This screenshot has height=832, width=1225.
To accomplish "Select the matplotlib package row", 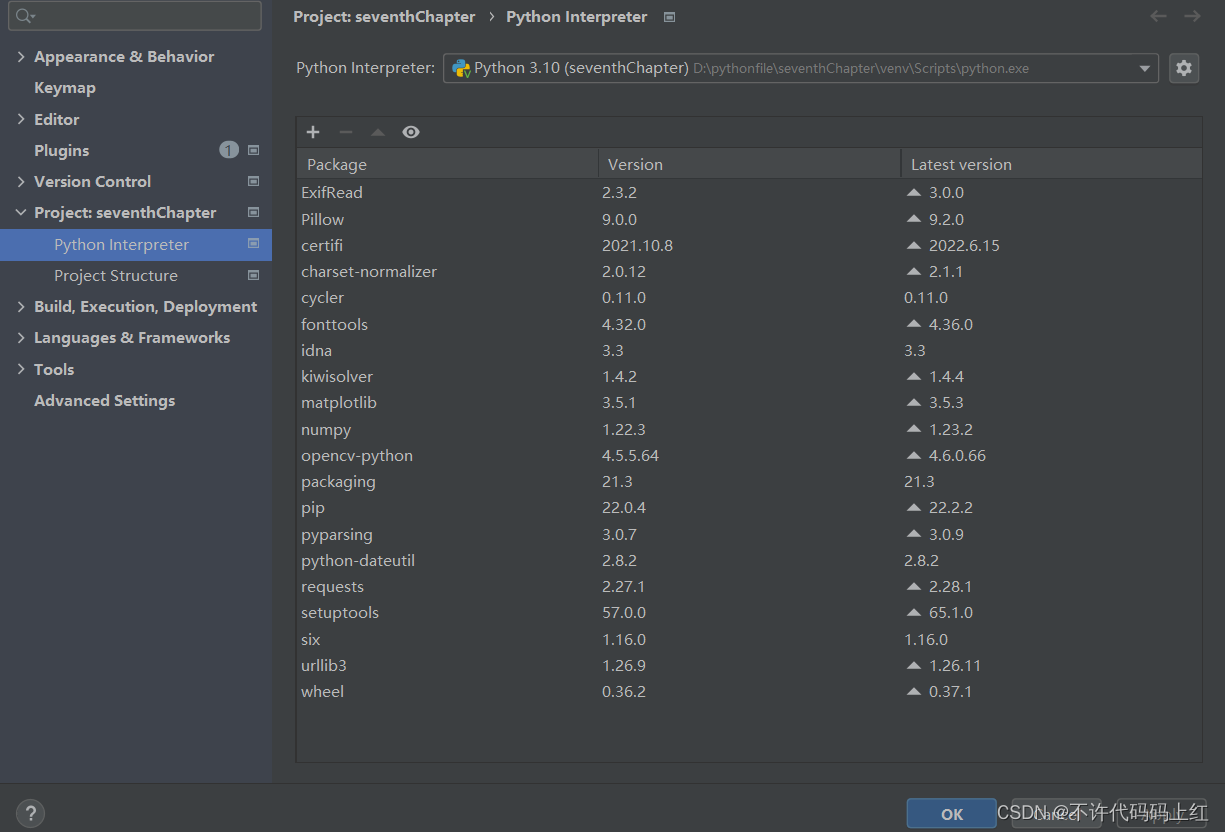I will click(x=749, y=402).
